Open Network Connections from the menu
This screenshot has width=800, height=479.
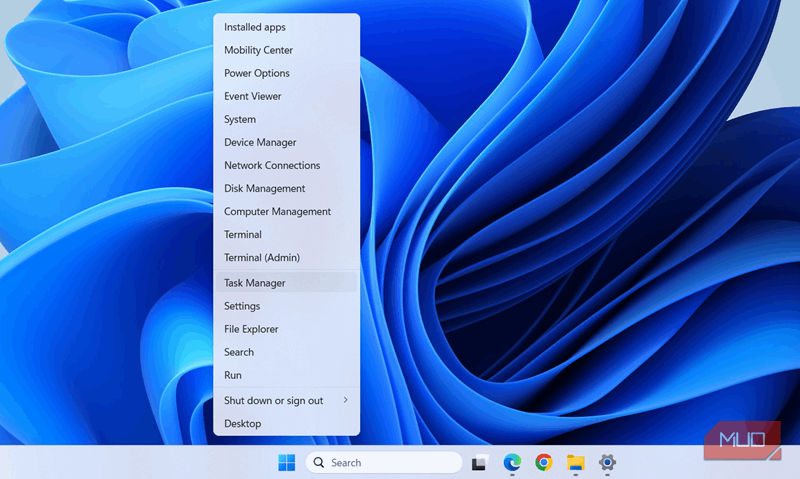(x=272, y=165)
